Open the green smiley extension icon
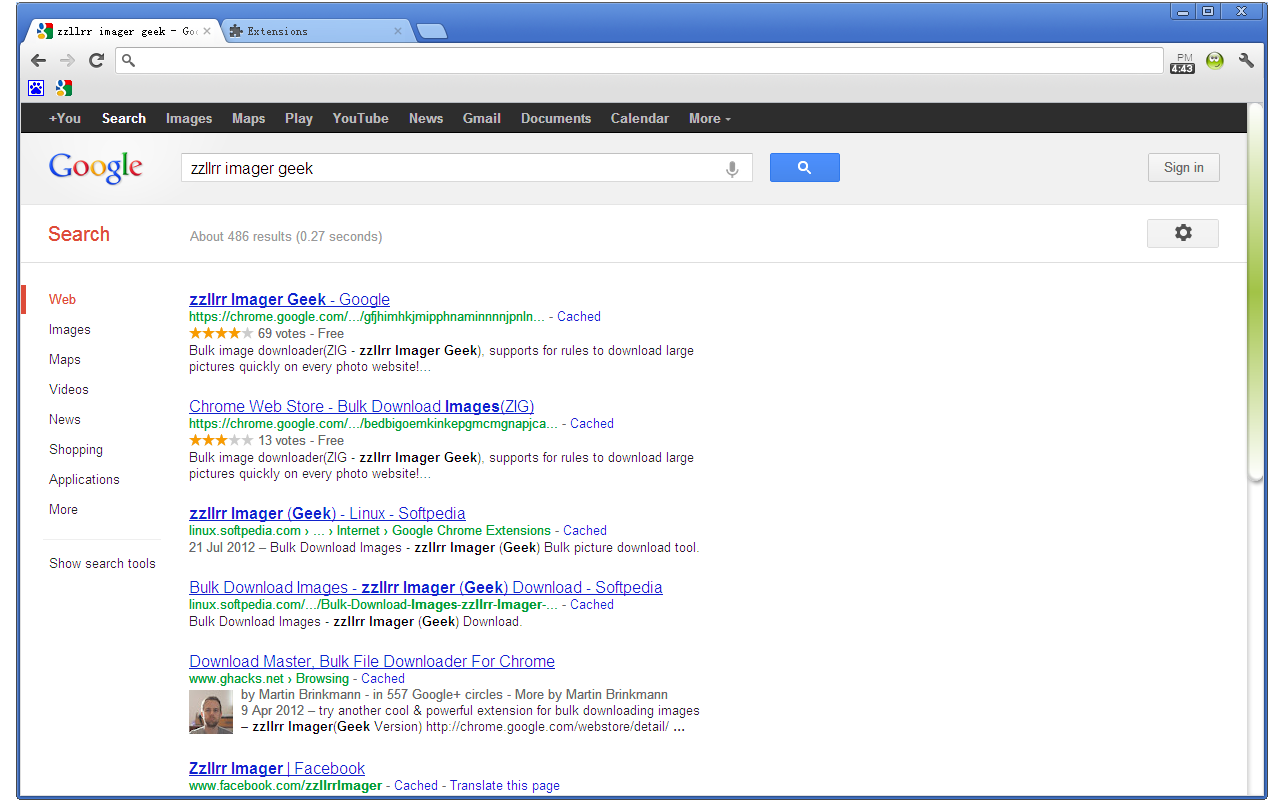Screen dimensions: 1280x800 [1215, 60]
